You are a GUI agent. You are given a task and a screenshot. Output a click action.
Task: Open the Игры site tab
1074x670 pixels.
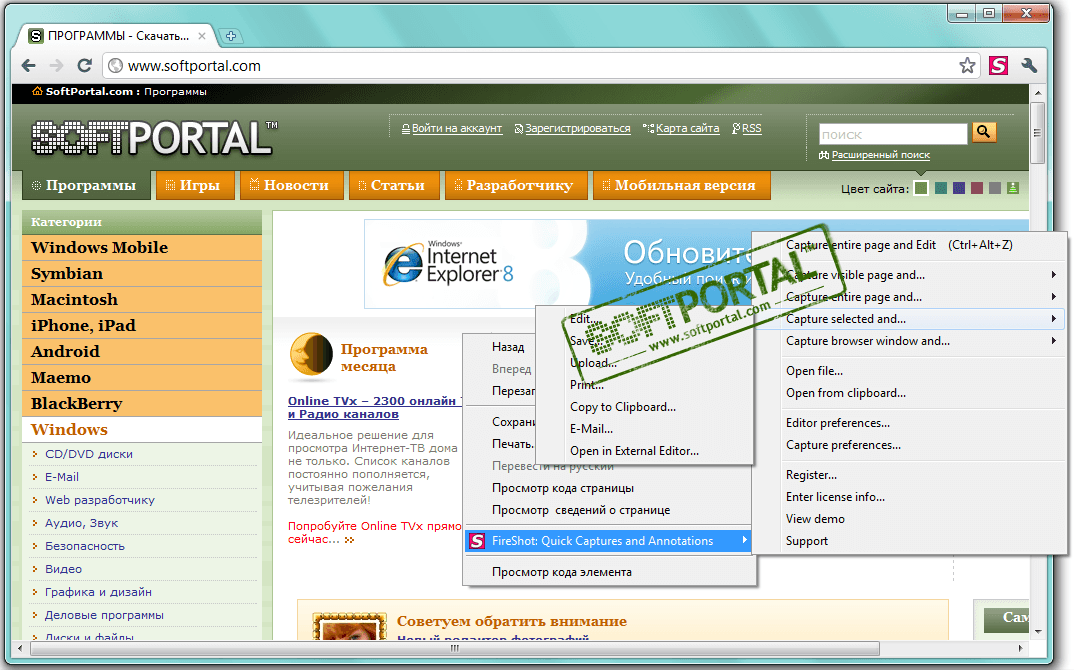(x=194, y=185)
